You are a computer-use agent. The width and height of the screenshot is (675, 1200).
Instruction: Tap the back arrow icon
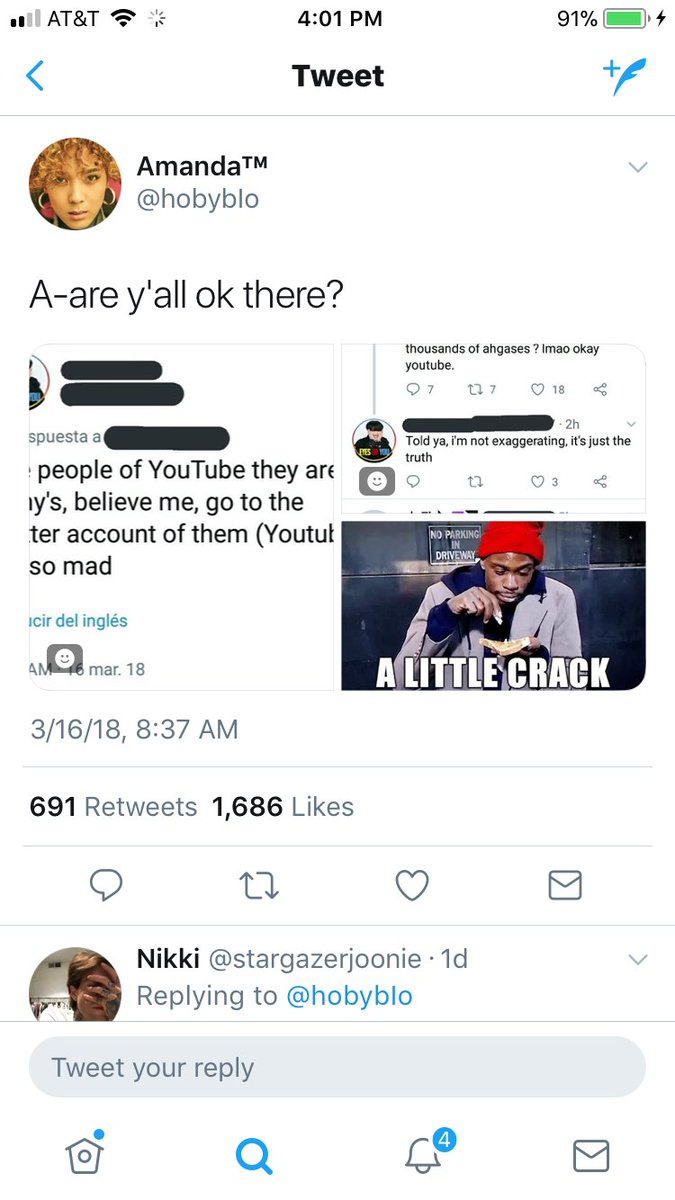(35, 76)
